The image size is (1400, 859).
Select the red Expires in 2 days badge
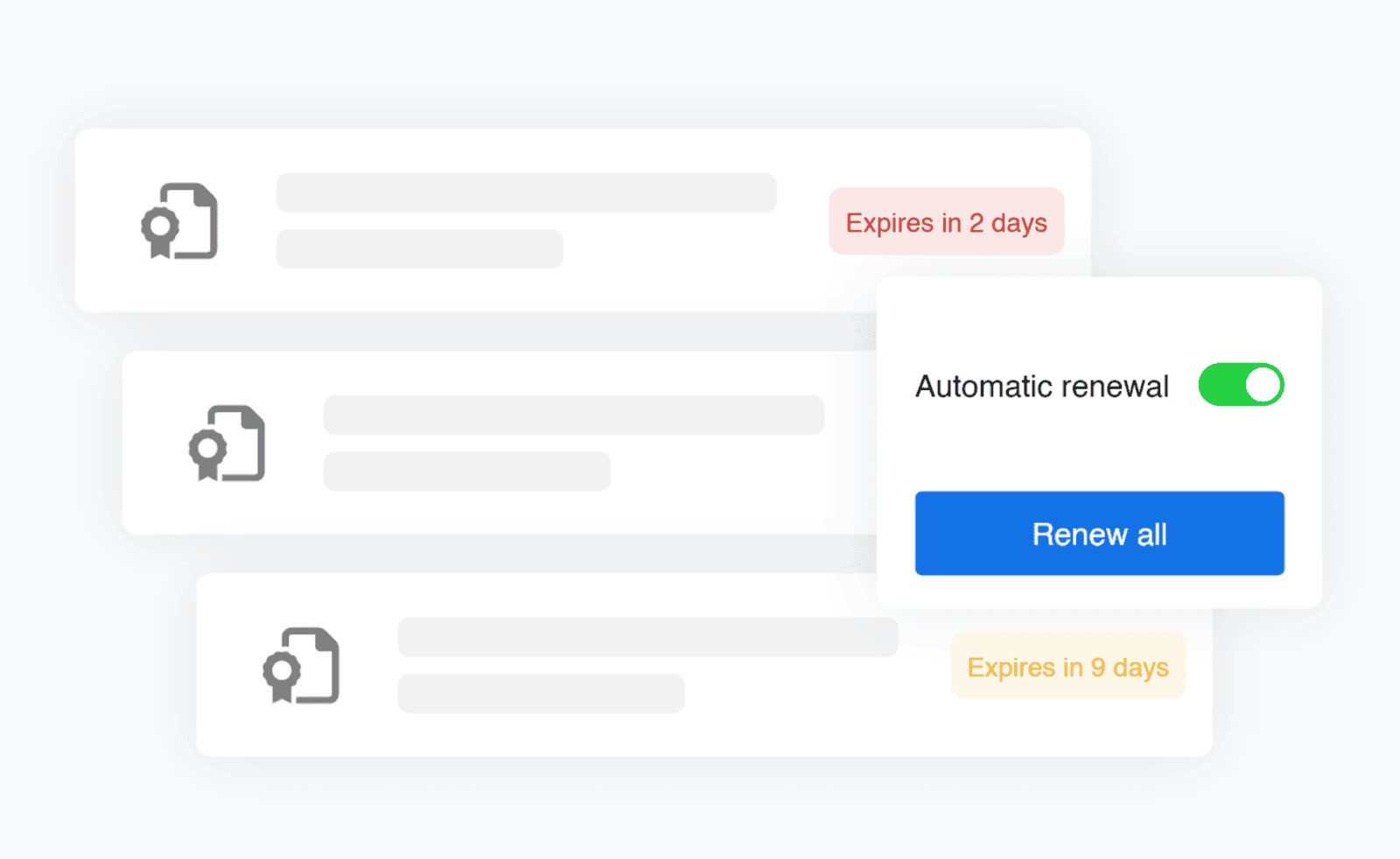(x=947, y=221)
